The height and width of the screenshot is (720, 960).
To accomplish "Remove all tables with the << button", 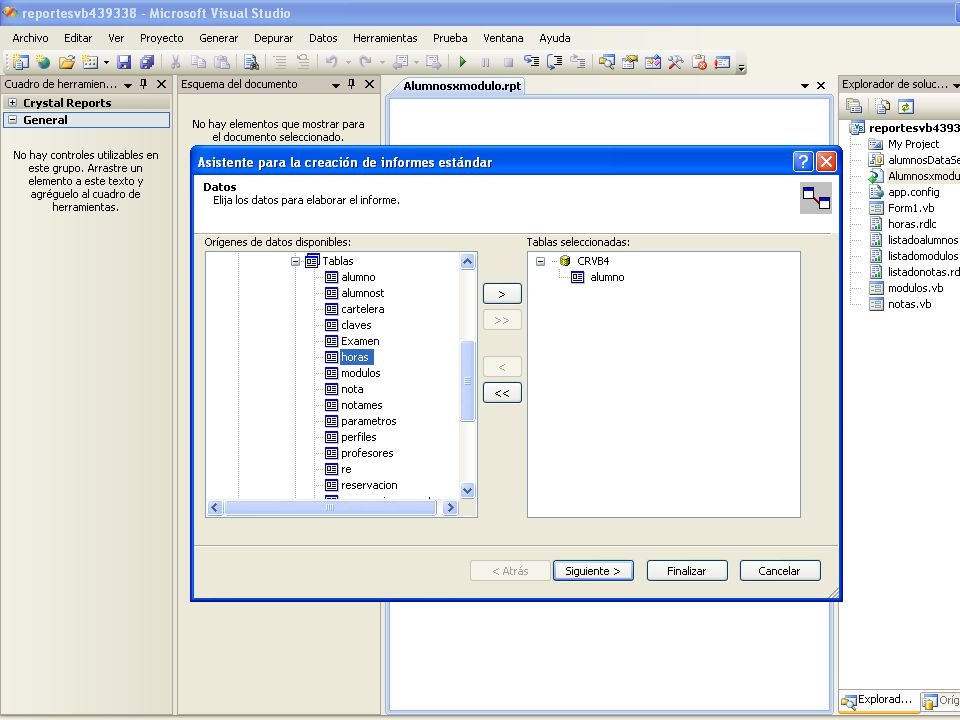I will (502, 392).
